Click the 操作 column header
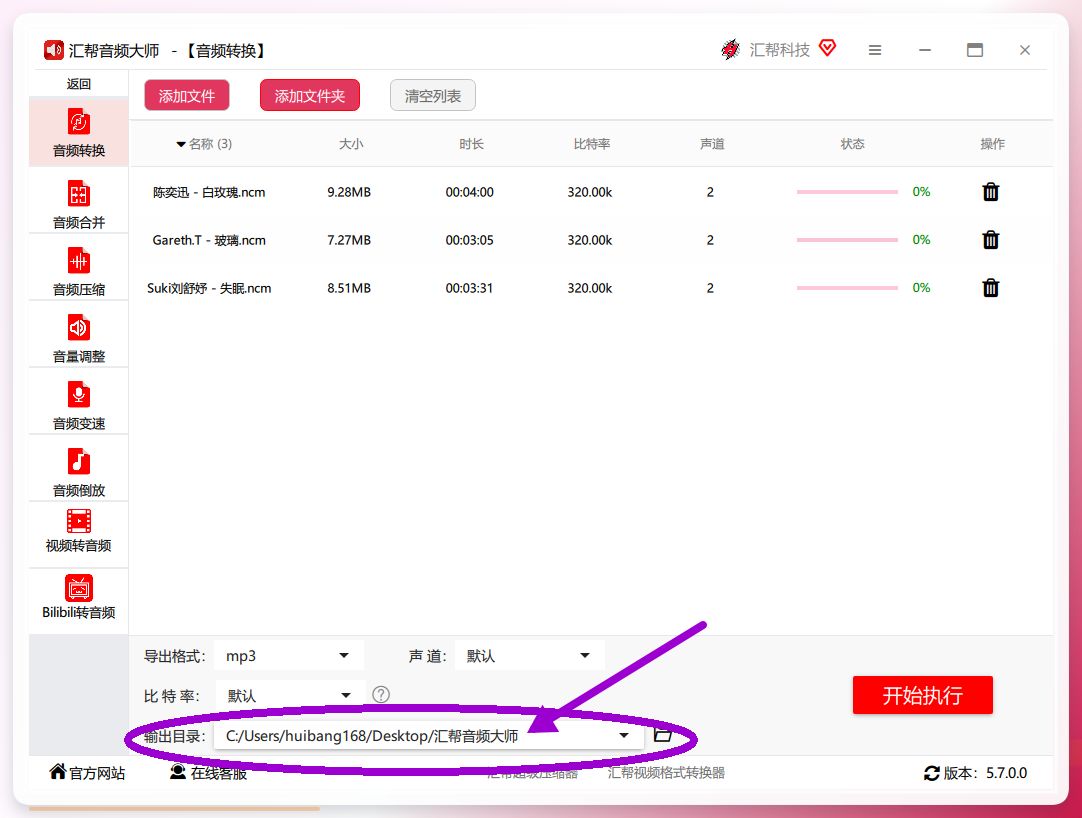This screenshot has height=818, width=1082. click(x=992, y=144)
